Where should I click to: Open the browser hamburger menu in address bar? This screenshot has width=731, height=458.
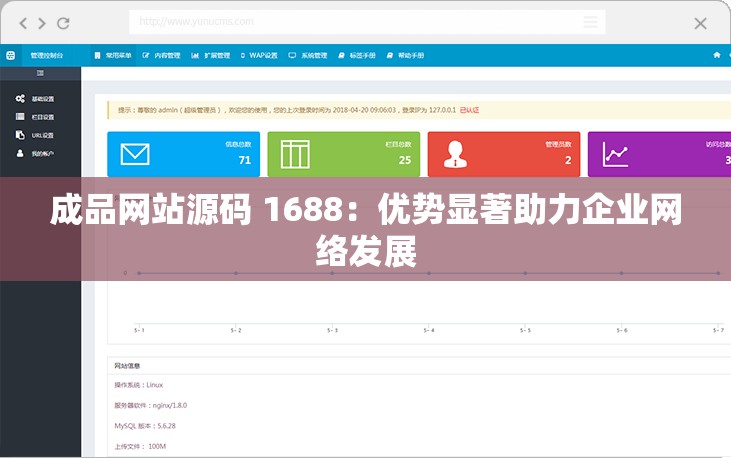[x=590, y=22]
